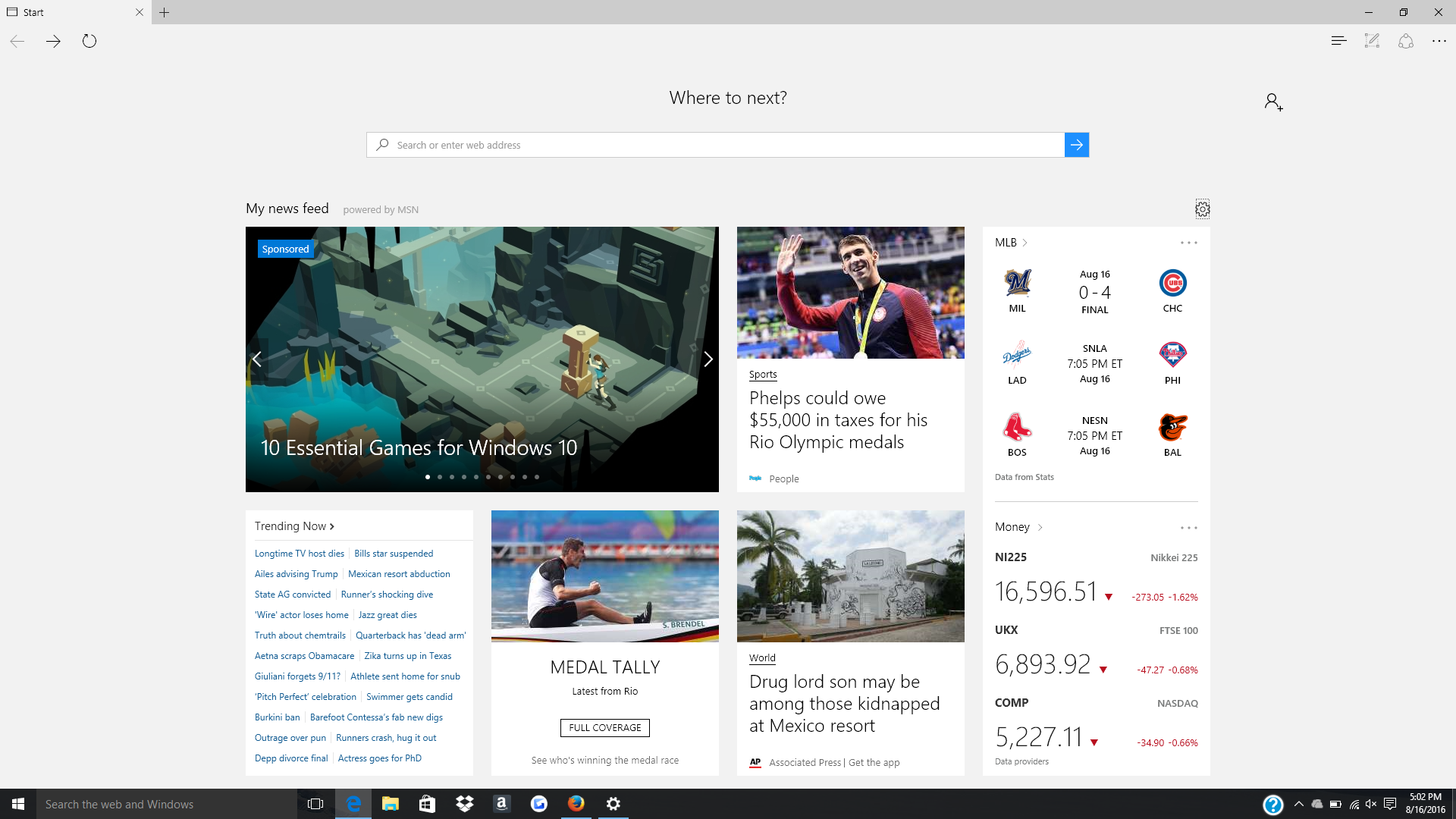Close the Start tab
Image resolution: width=1456 pixels, height=819 pixels.
139,12
